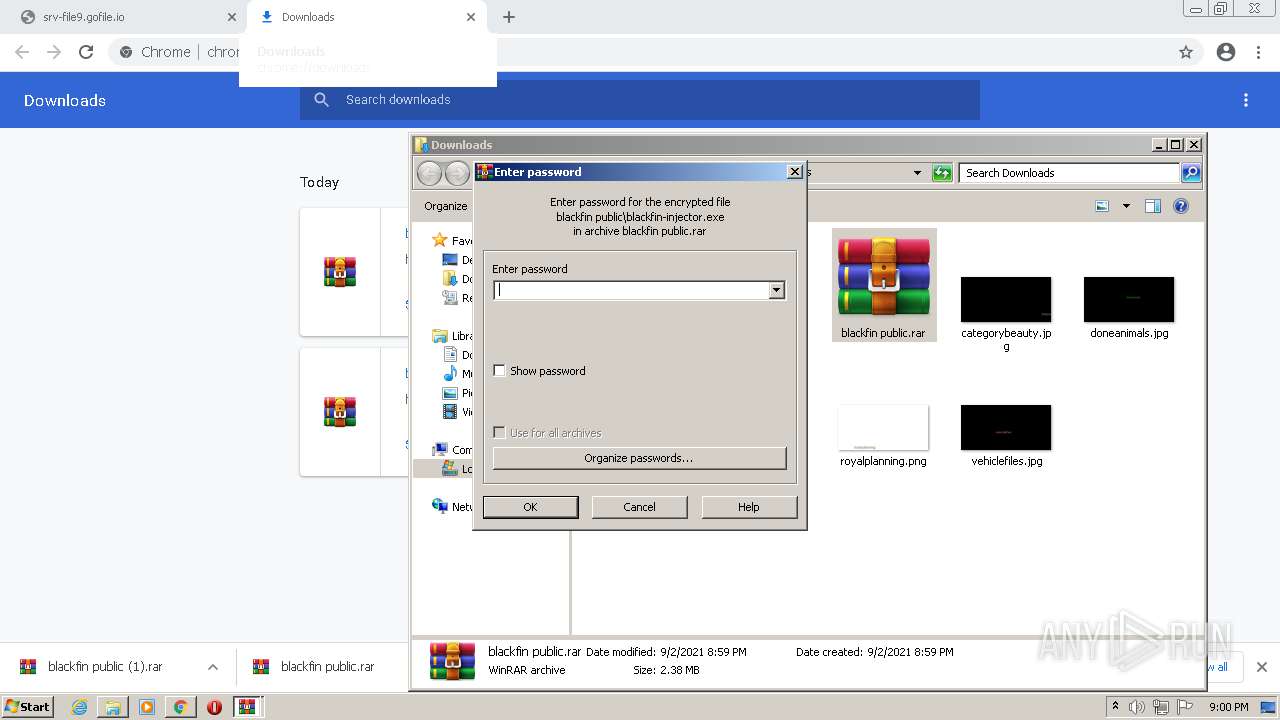Bookmark this page star icon
This screenshot has width=1280, height=720.
tap(1186, 52)
